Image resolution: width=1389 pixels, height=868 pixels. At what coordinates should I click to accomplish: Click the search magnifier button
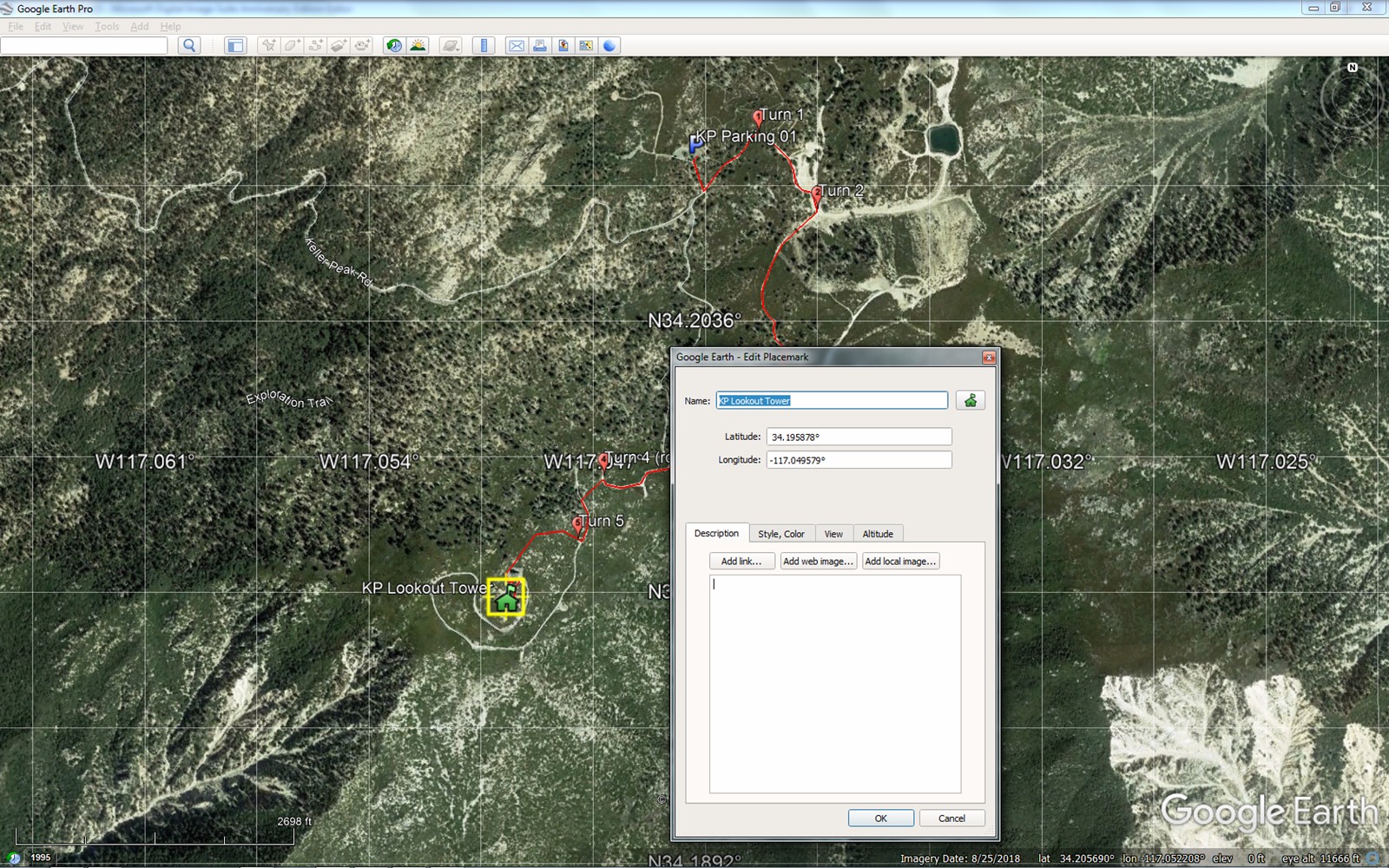[x=189, y=46]
